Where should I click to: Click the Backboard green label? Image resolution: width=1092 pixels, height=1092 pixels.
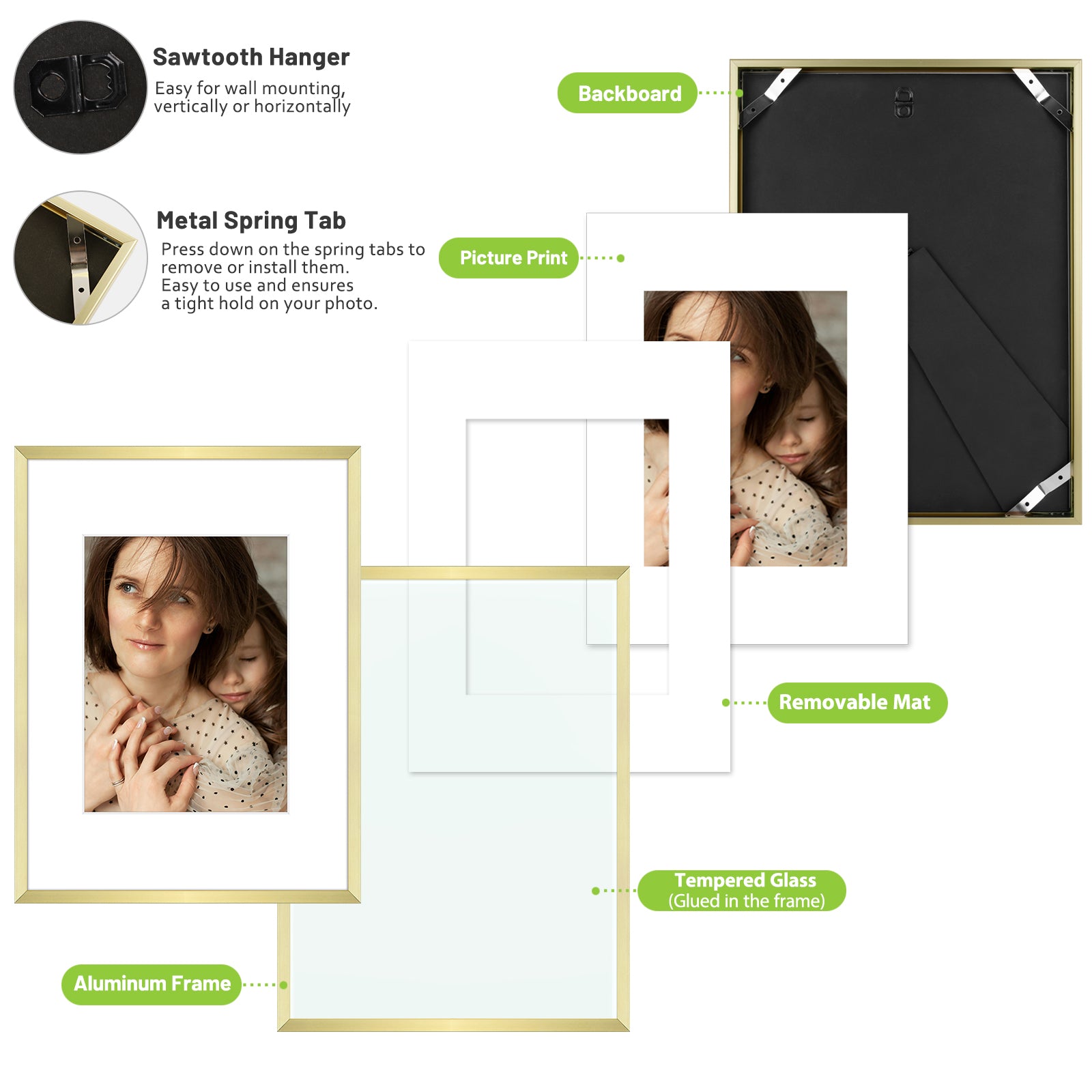click(x=627, y=93)
